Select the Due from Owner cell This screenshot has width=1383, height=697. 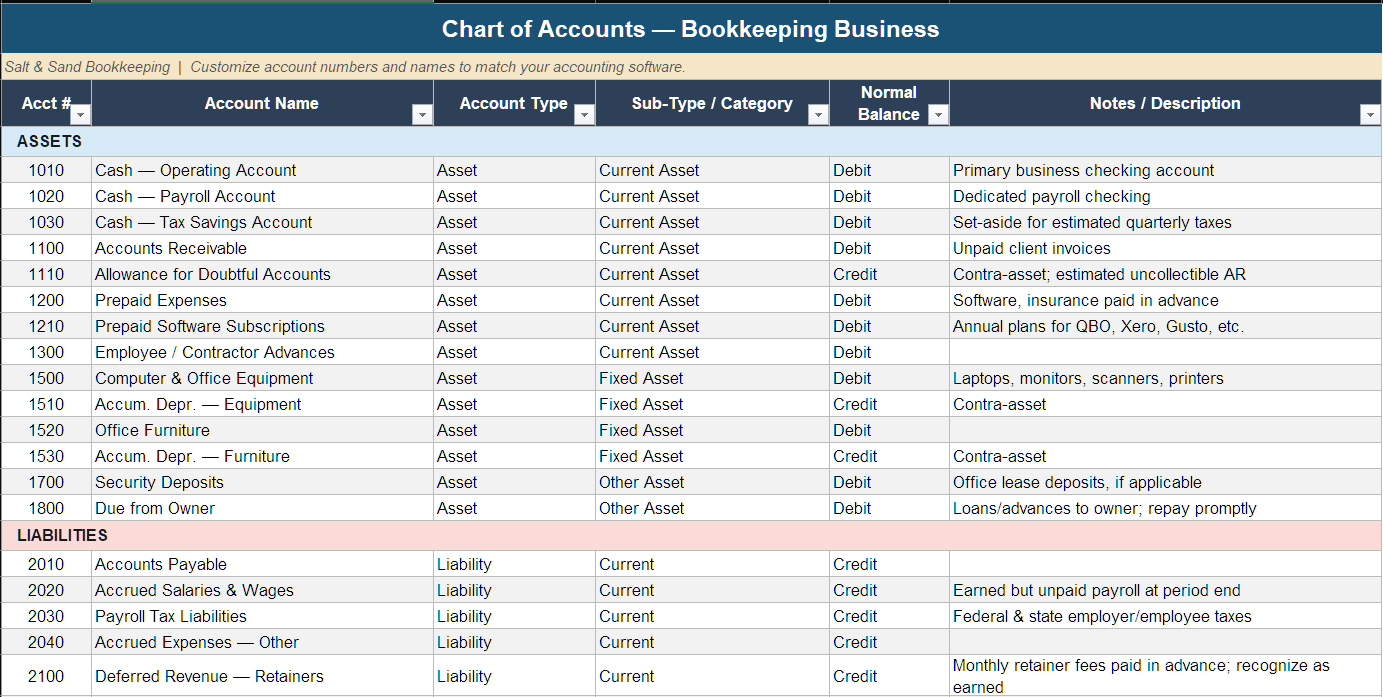pyautogui.click(x=262, y=508)
